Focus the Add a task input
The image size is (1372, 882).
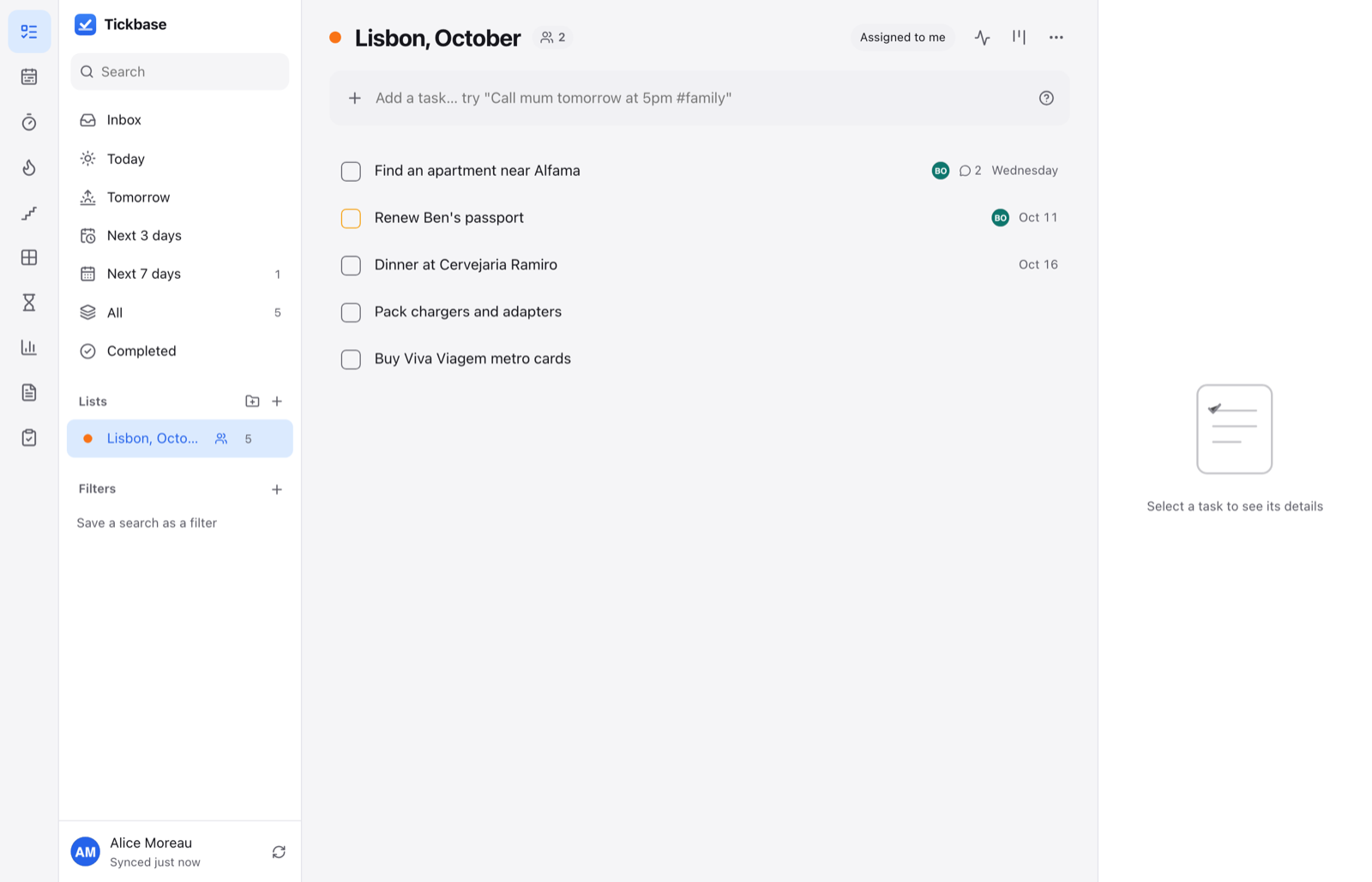pyautogui.click(x=700, y=98)
